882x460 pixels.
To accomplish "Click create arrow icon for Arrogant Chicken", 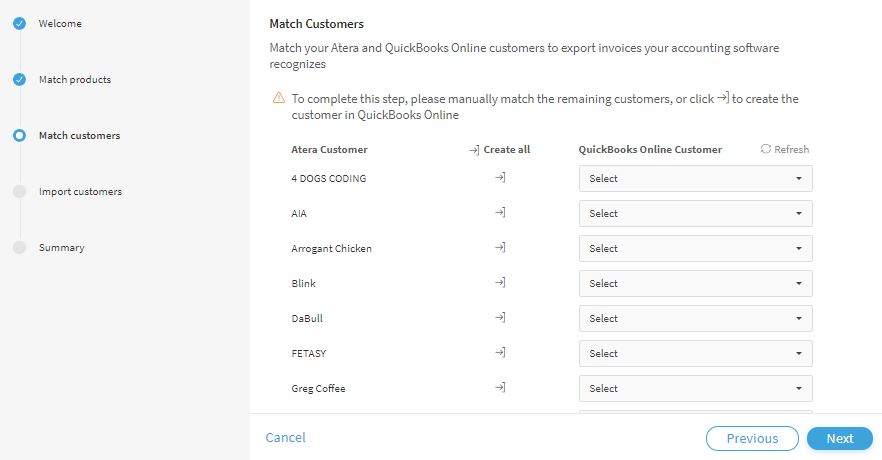I will pyautogui.click(x=500, y=247).
